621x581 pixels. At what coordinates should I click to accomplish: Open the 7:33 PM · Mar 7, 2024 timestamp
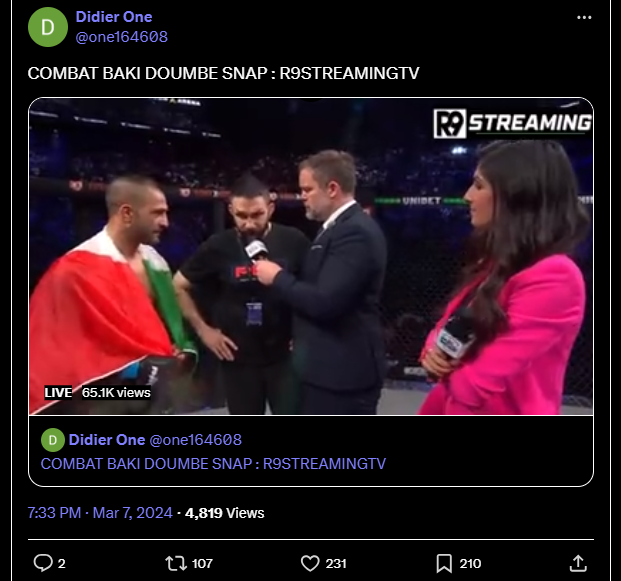pyautogui.click(x=100, y=513)
